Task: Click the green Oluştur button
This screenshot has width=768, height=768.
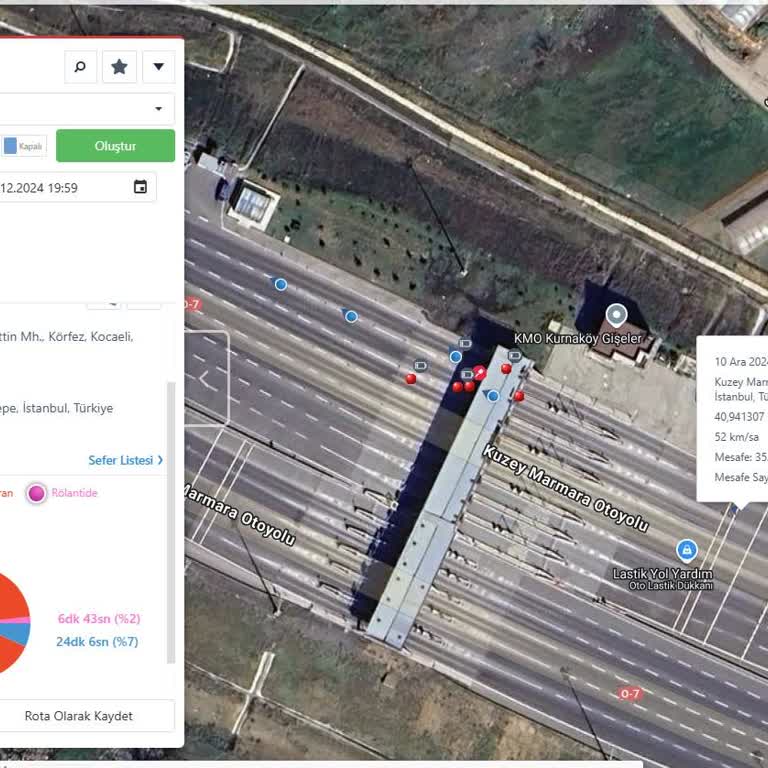Action: (115, 146)
